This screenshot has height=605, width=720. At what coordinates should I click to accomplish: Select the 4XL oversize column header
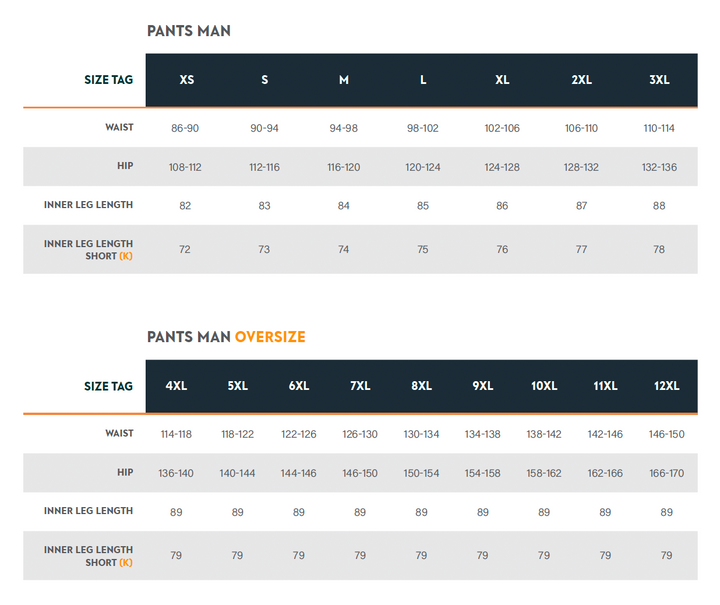click(x=176, y=386)
